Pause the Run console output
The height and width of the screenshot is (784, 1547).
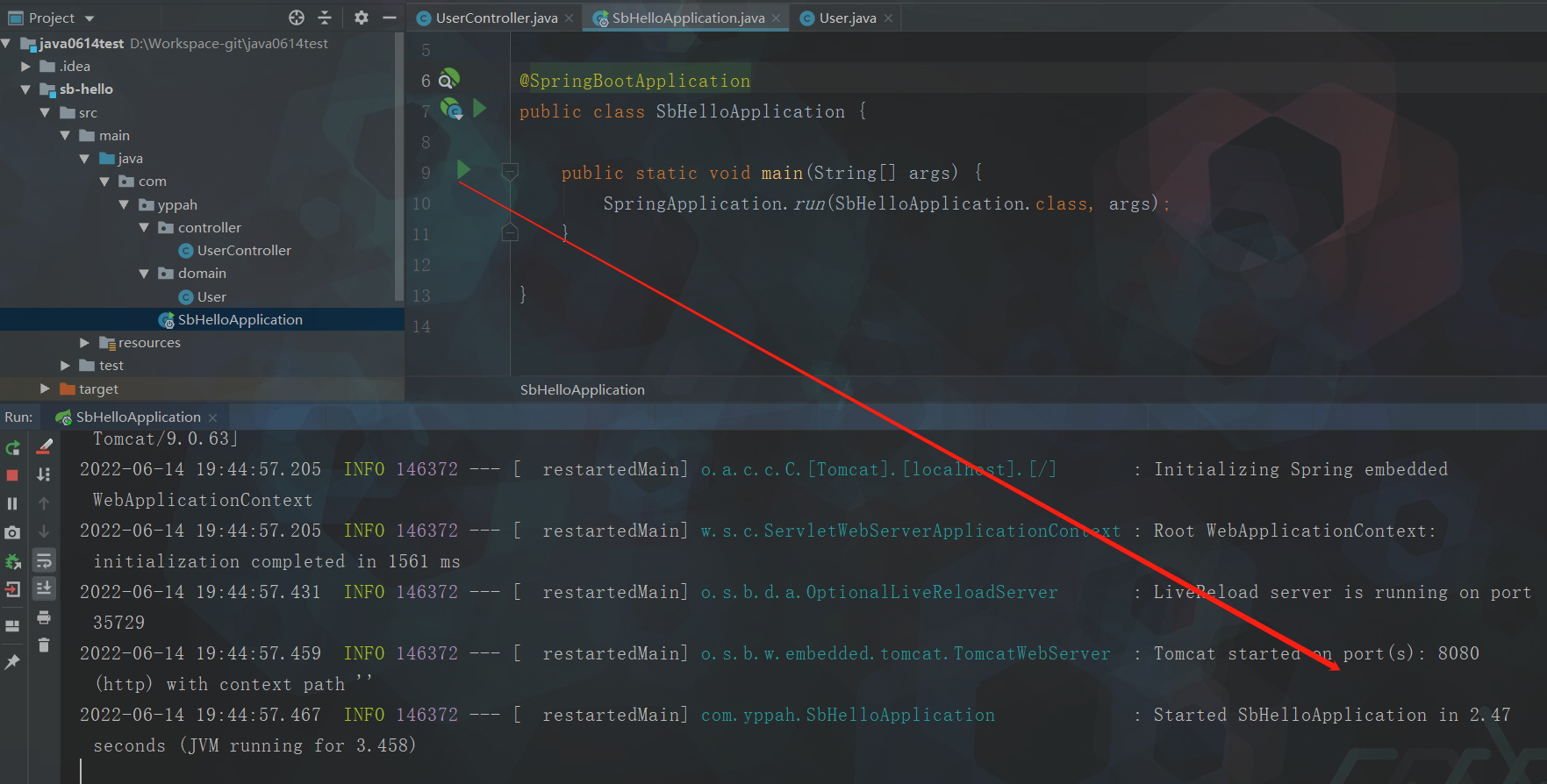(12, 503)
